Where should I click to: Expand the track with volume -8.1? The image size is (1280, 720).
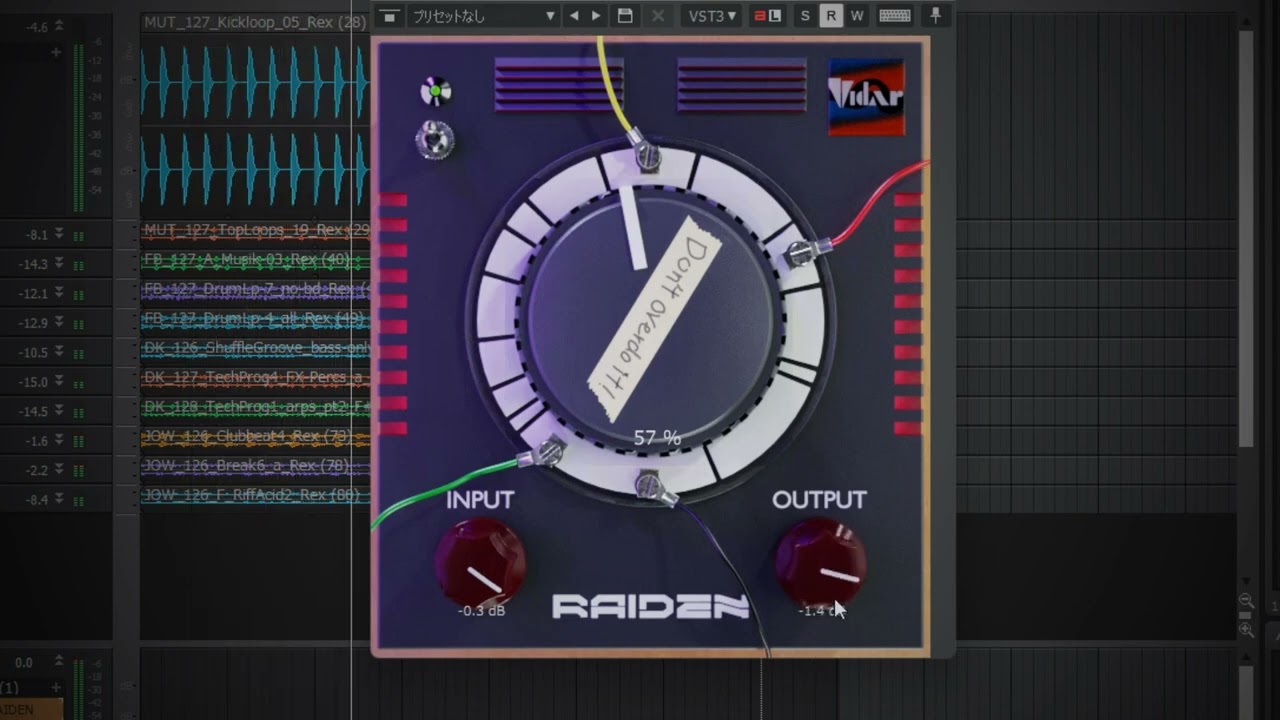59,234
